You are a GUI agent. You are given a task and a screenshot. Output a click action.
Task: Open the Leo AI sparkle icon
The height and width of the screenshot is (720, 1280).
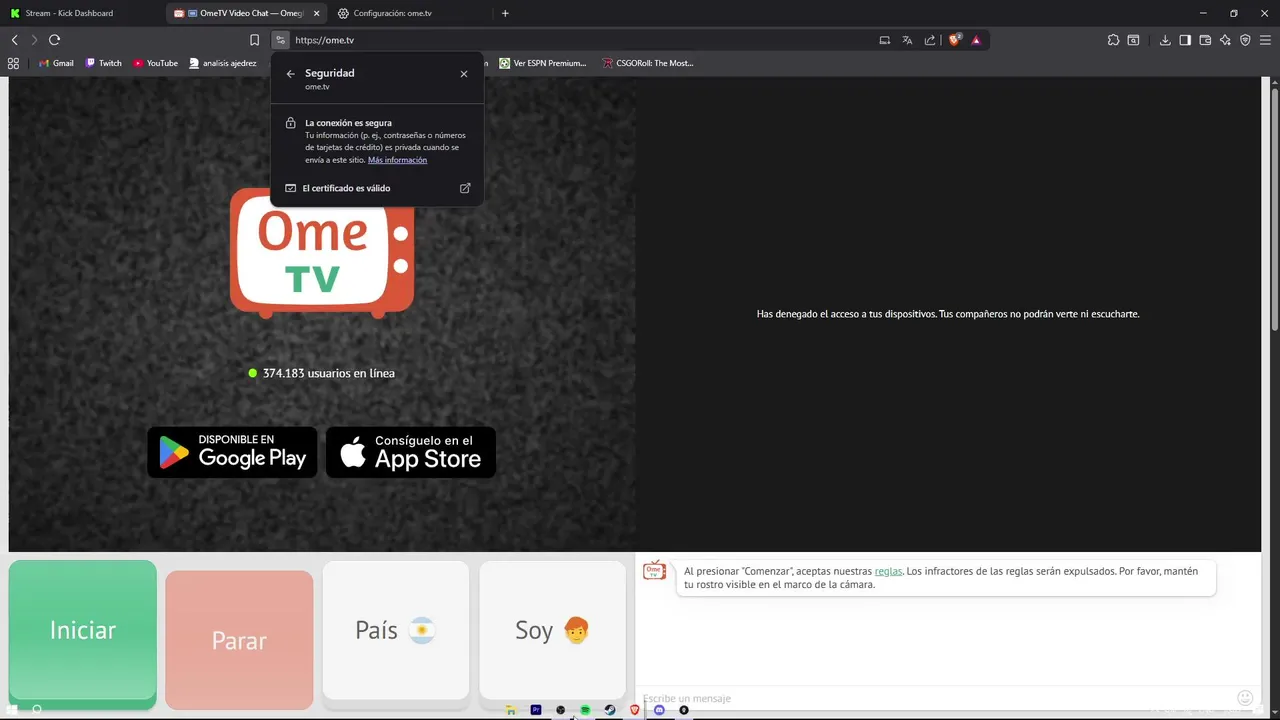click(x=1225, y=40)
